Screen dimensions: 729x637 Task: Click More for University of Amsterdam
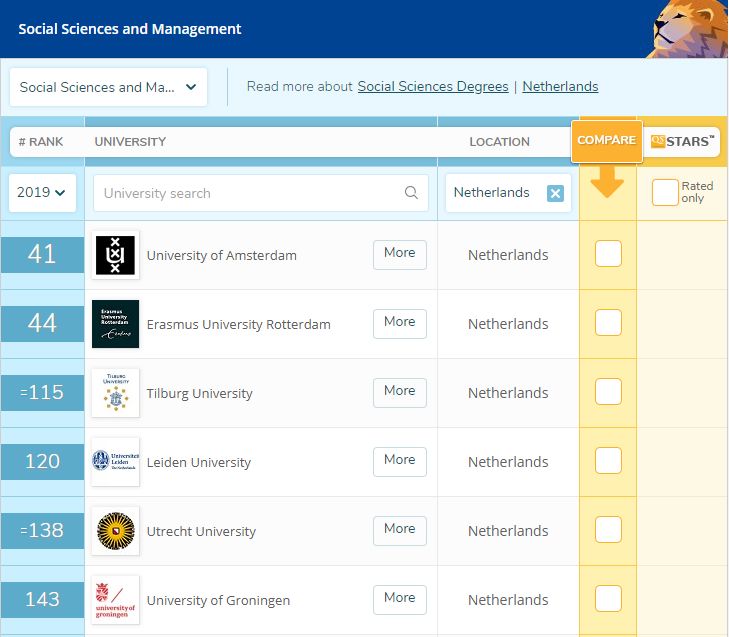click(x=400, y=254)
